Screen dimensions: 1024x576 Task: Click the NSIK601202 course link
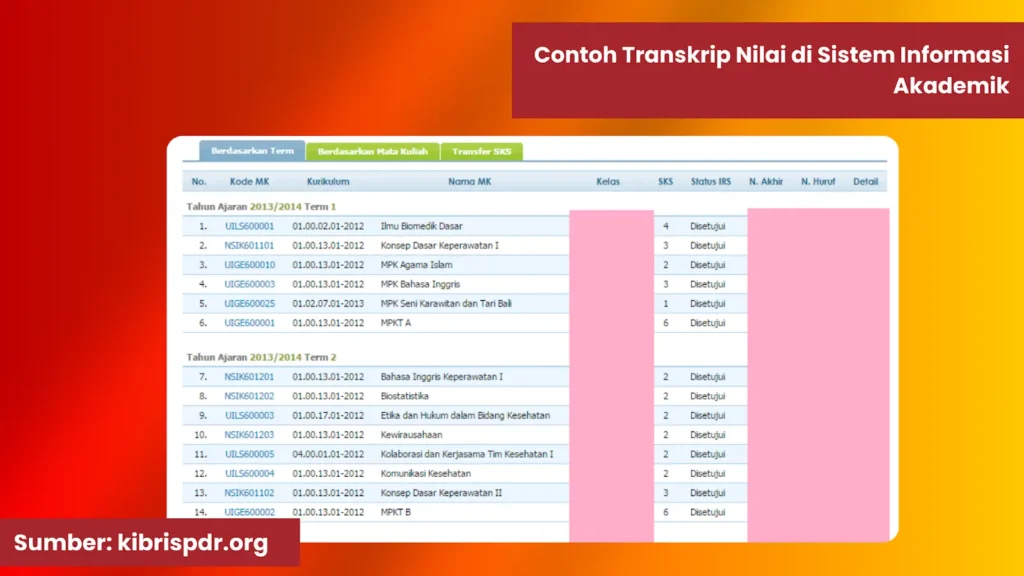pos(249,396)
